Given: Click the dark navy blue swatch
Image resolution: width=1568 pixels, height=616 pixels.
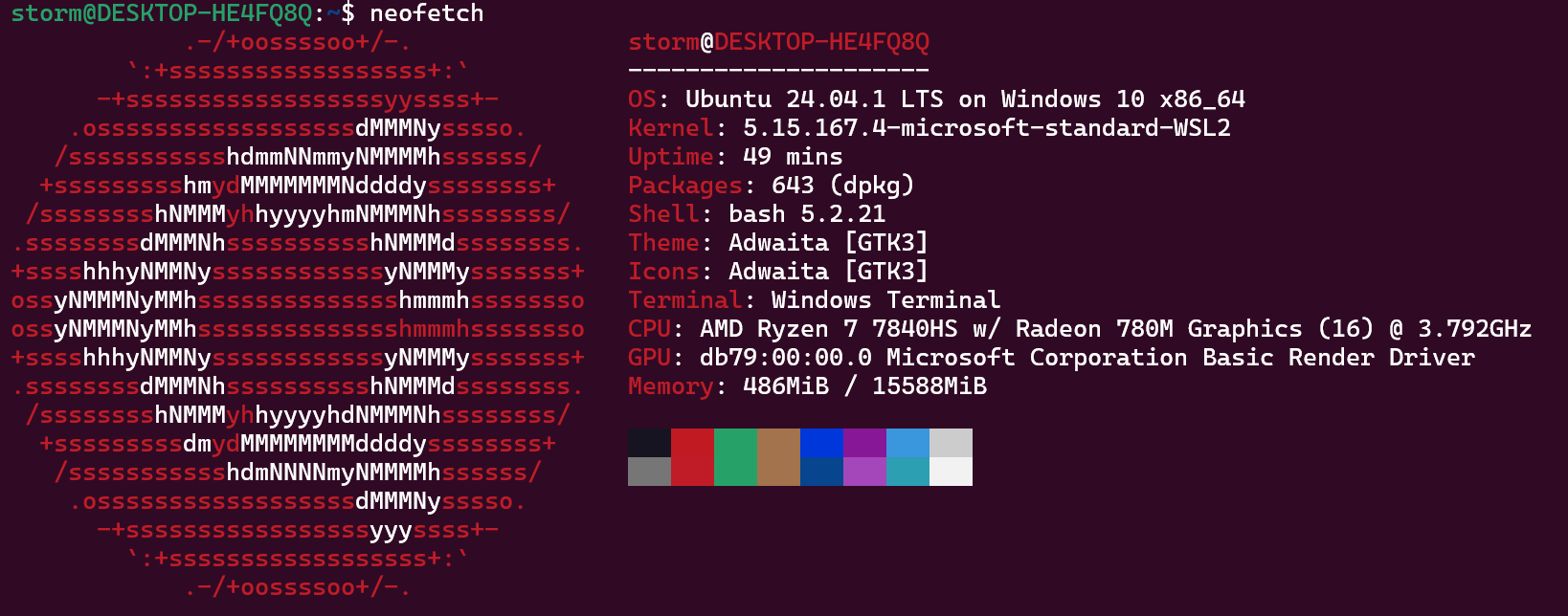Looking at the screenshot, I should pyautogui.click(x=821, y=472).
